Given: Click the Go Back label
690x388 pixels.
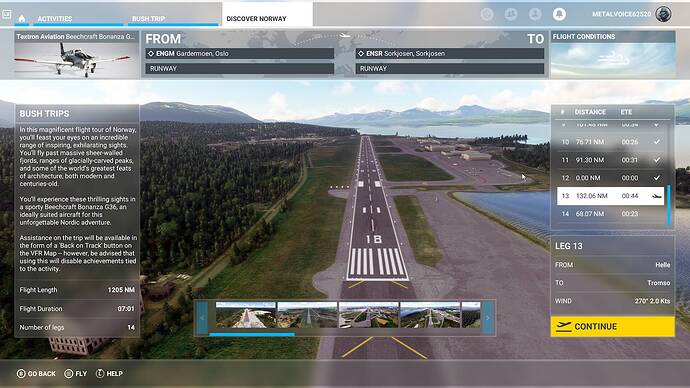Looking at the screenshot, I should tap(42, 373).
